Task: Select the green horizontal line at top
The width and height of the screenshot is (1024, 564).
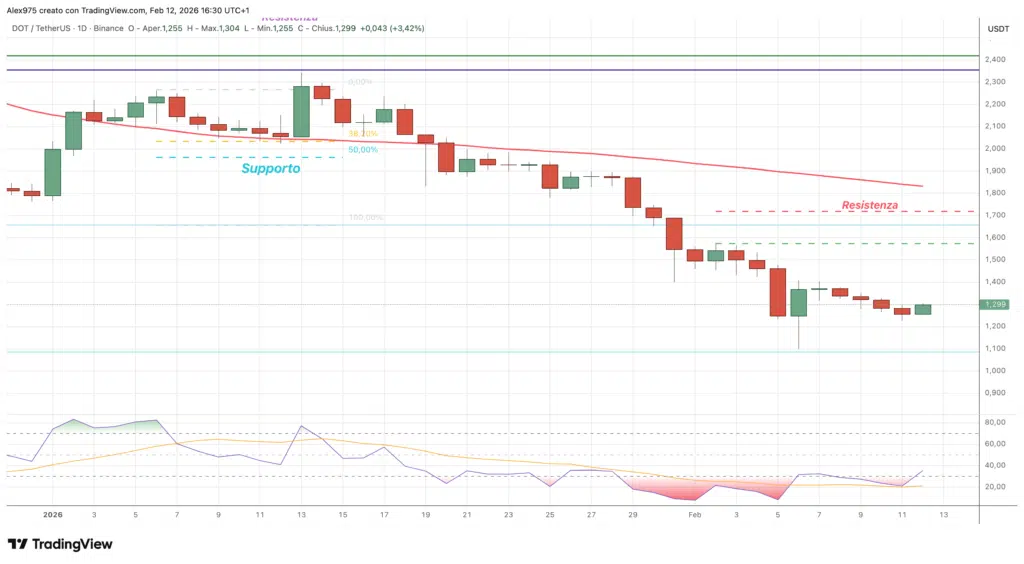Action: click(500, 56)
